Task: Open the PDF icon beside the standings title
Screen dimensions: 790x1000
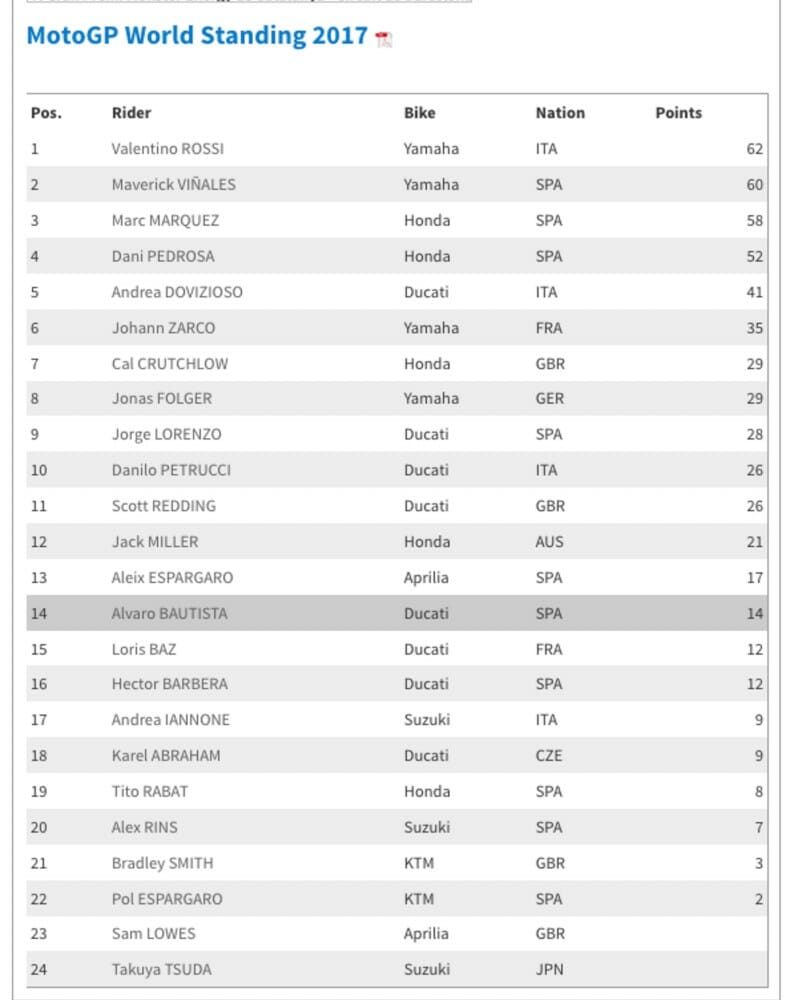Action: pyautogui.click(x=383, y=39)
